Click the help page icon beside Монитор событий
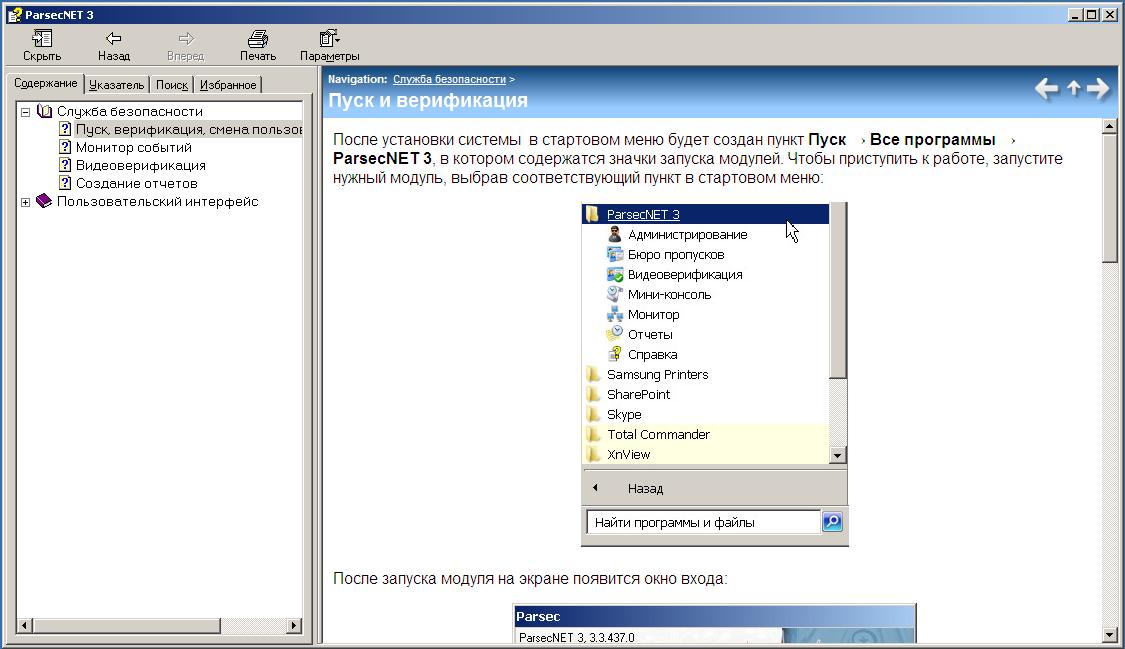 tap(65, 147)
